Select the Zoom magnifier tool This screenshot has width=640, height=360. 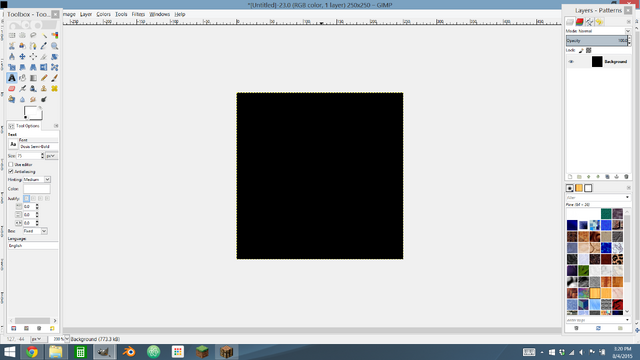pos(54,46)
